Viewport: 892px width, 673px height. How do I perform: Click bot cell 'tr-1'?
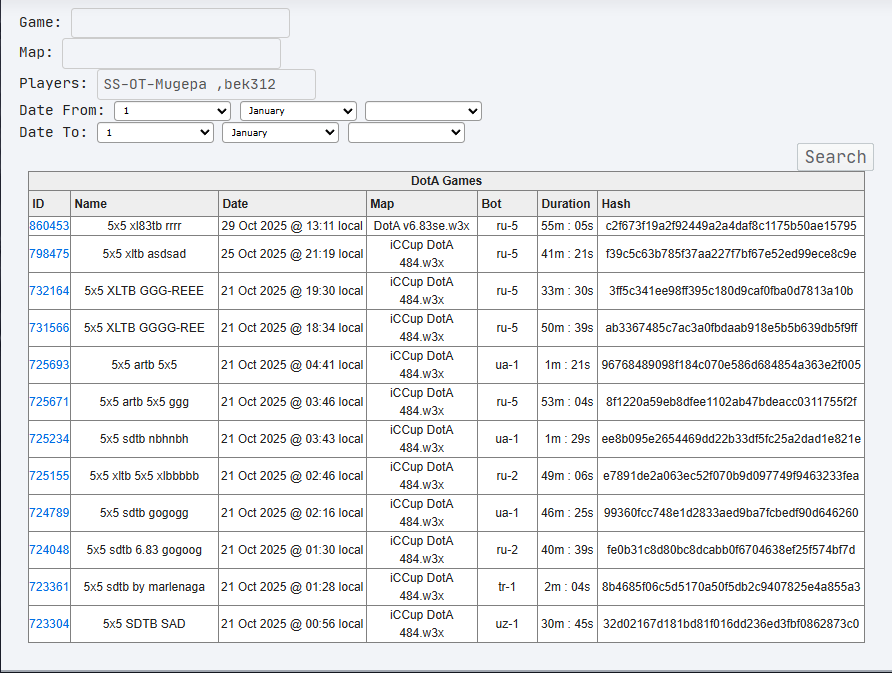[x=507, y=587]
